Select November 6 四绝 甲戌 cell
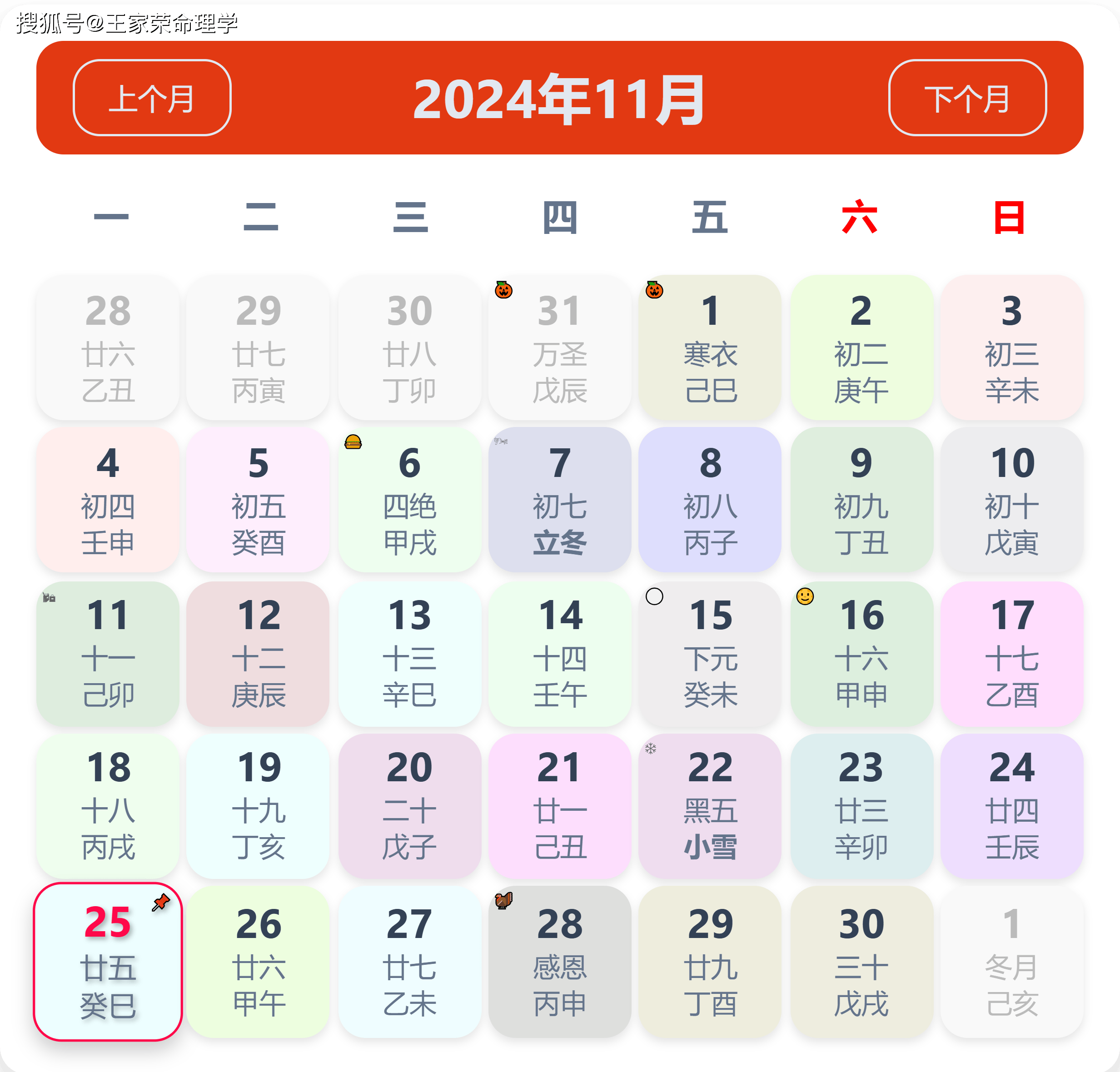 410,500
